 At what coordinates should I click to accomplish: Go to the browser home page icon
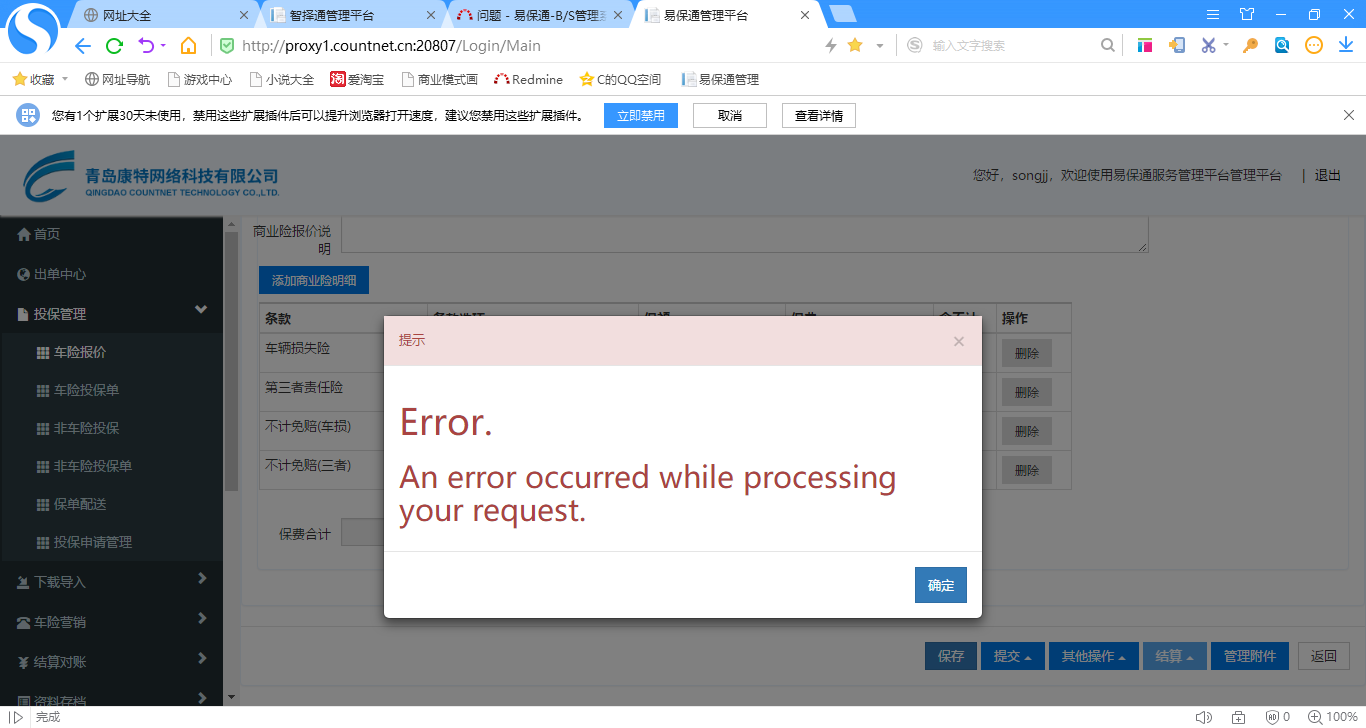pyautogui.click(x=188, y=45)
